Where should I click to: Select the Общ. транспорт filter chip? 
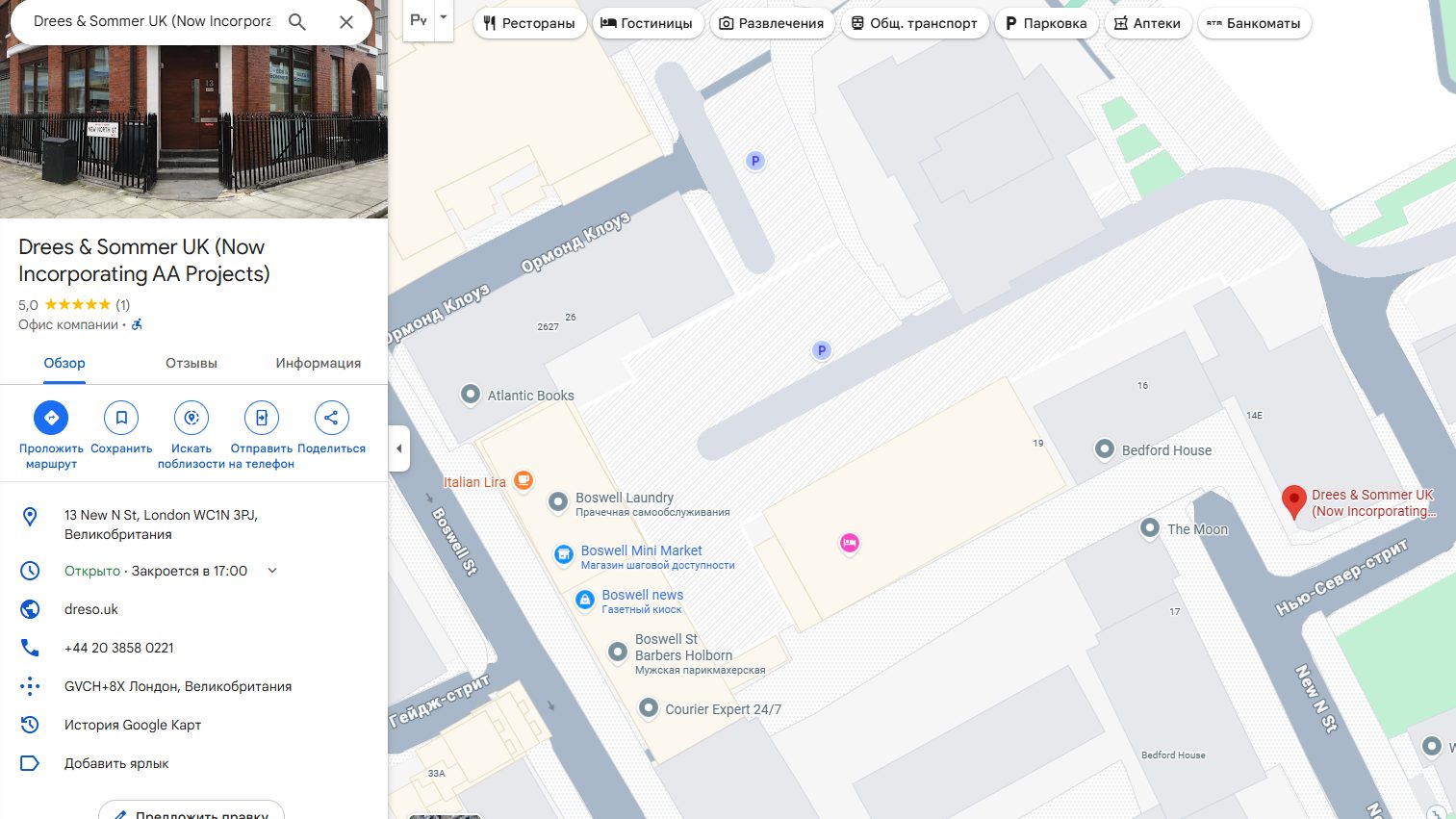pyautogui.click(x=915, y=23)
